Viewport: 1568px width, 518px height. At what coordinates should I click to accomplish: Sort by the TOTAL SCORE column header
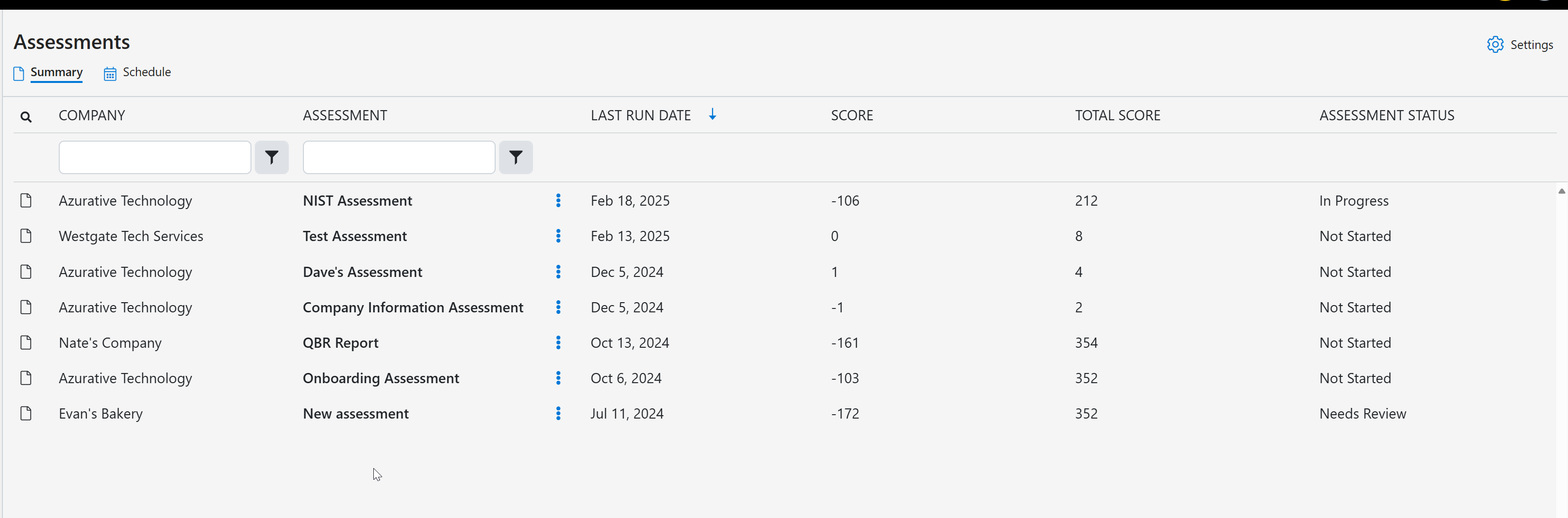(x=1118, y=115)
